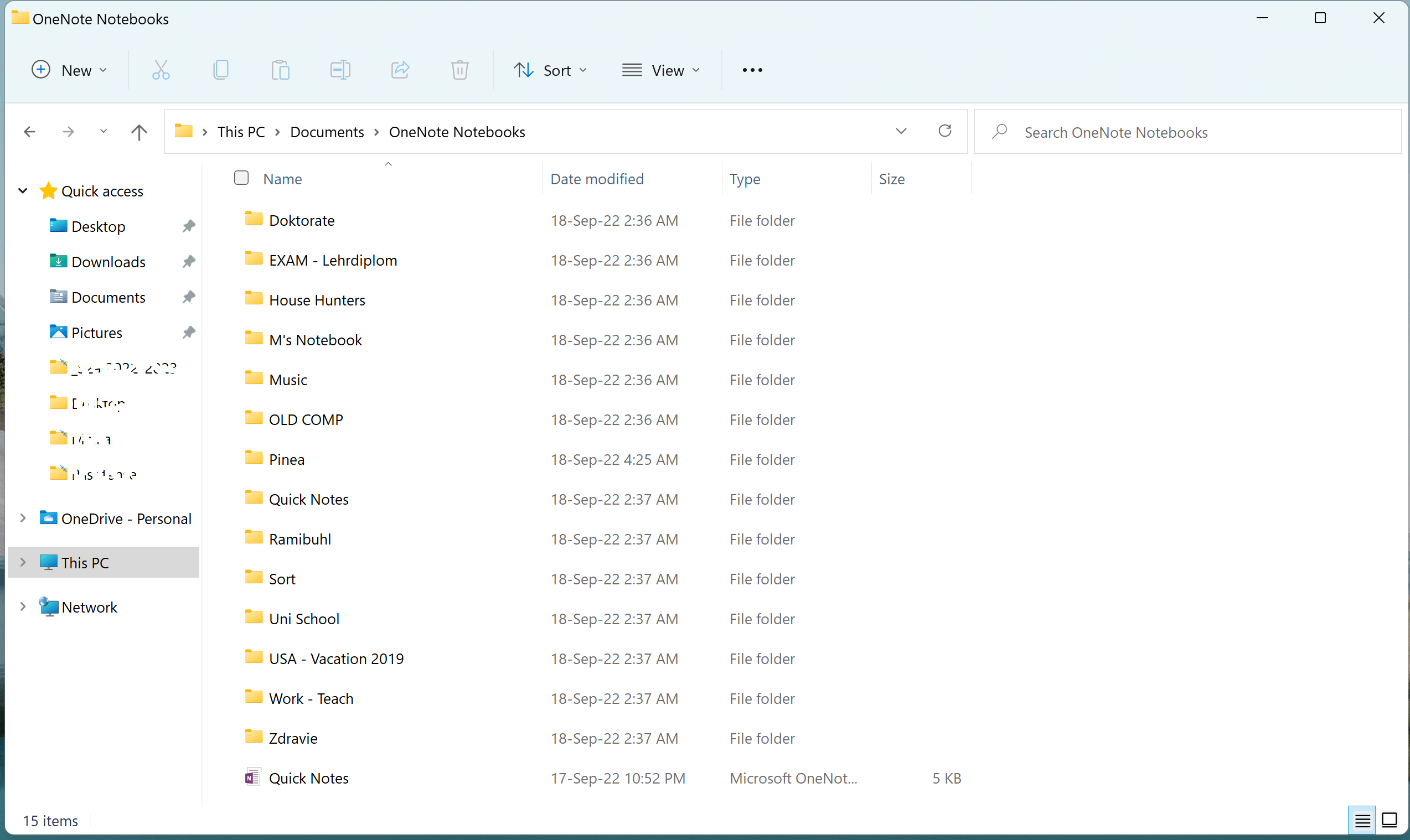This screenshot has height=840, width=1410.
Task: Select the Ramibuhl folder
Action: click(x=300, y=539)
